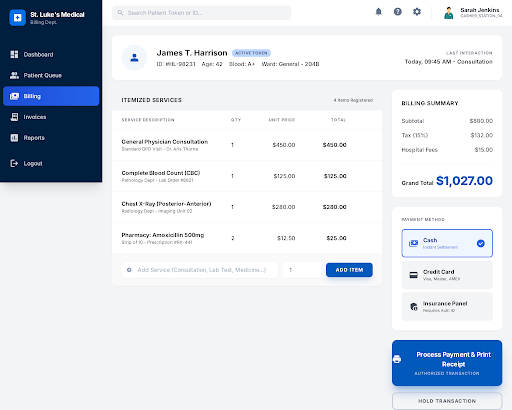Click the ADD ITEM button
The image size is (512, 410).
point(349,270)
